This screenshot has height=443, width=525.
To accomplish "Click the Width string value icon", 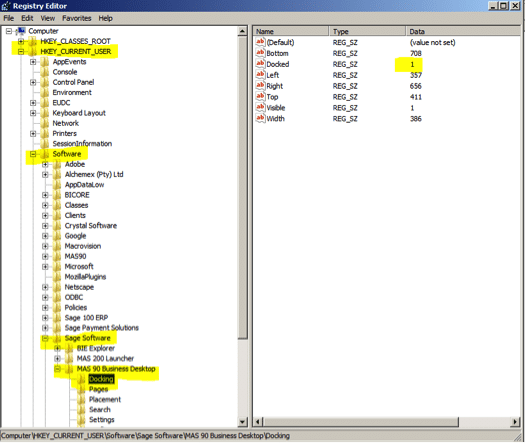I will pyautogui.click(x=260, y=118).
